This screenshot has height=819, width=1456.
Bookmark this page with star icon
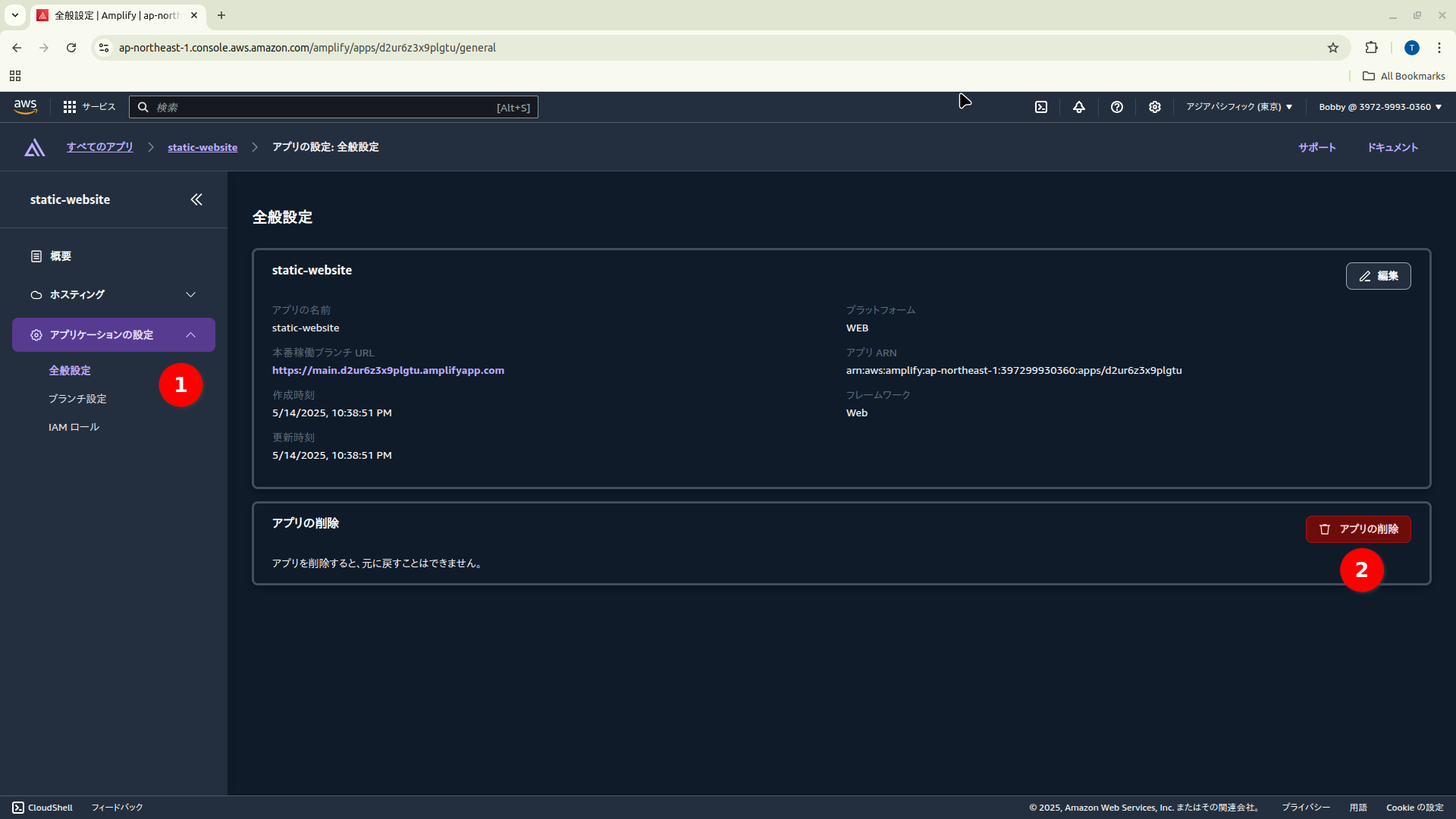[x=1333, y=48]
